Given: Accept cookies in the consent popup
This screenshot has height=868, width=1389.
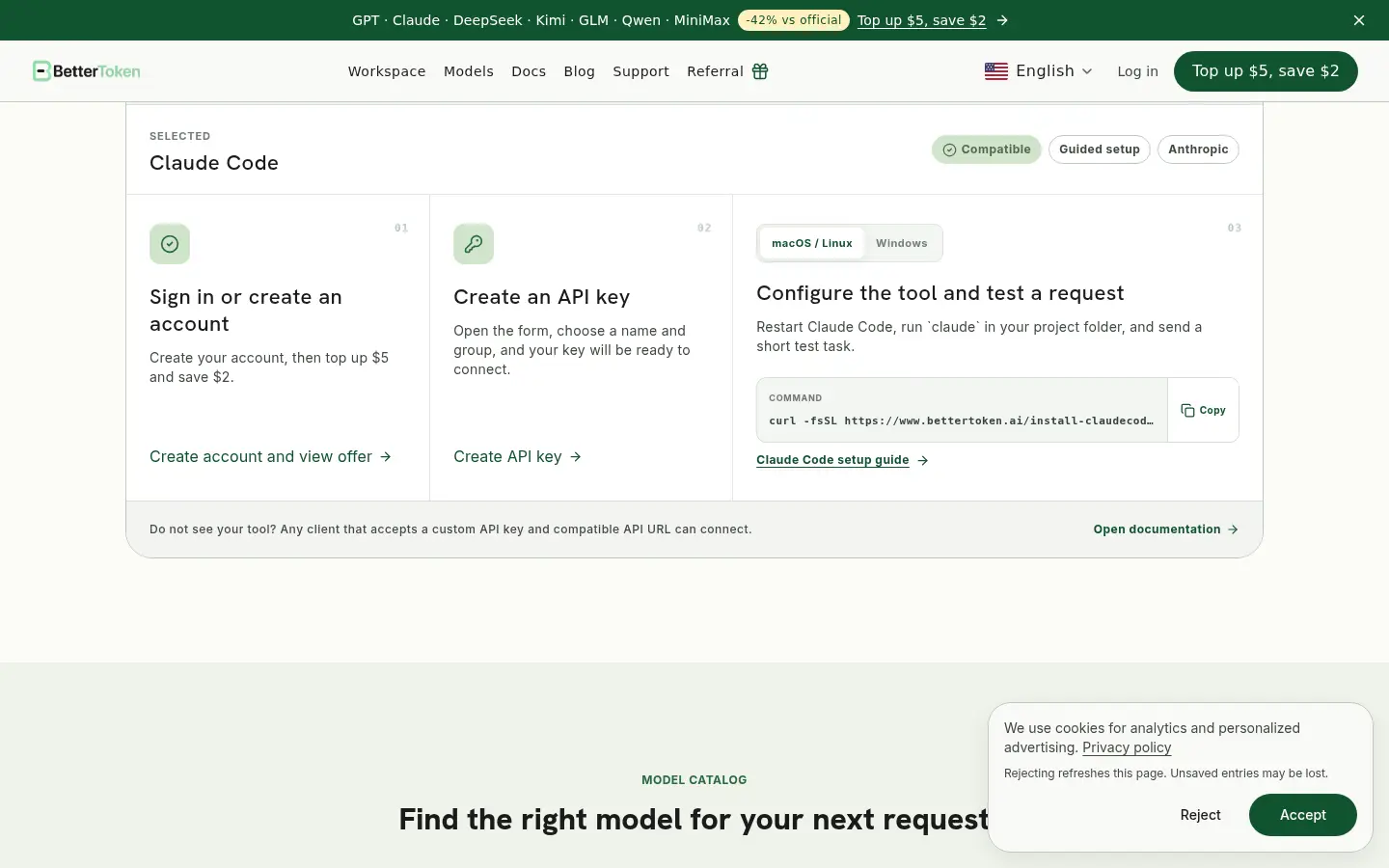Looking at the screenshot, I should coord(1303,815).
